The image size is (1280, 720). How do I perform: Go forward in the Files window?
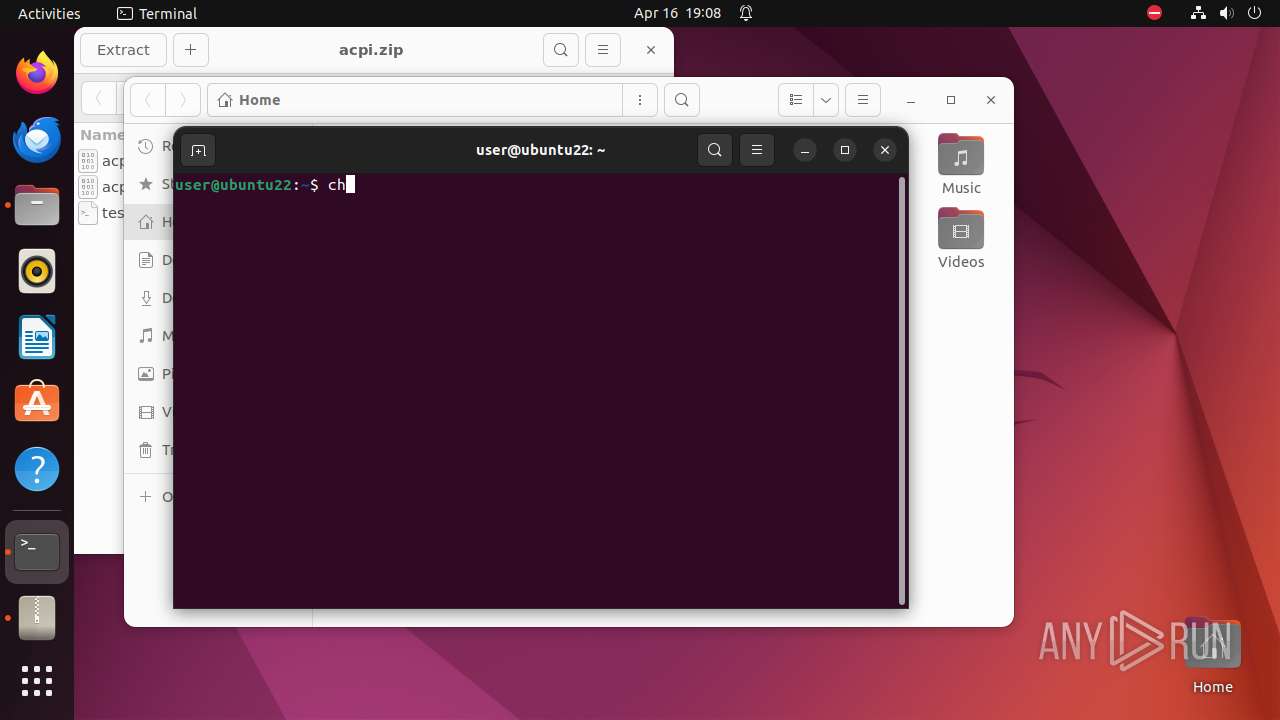(182, 100)
